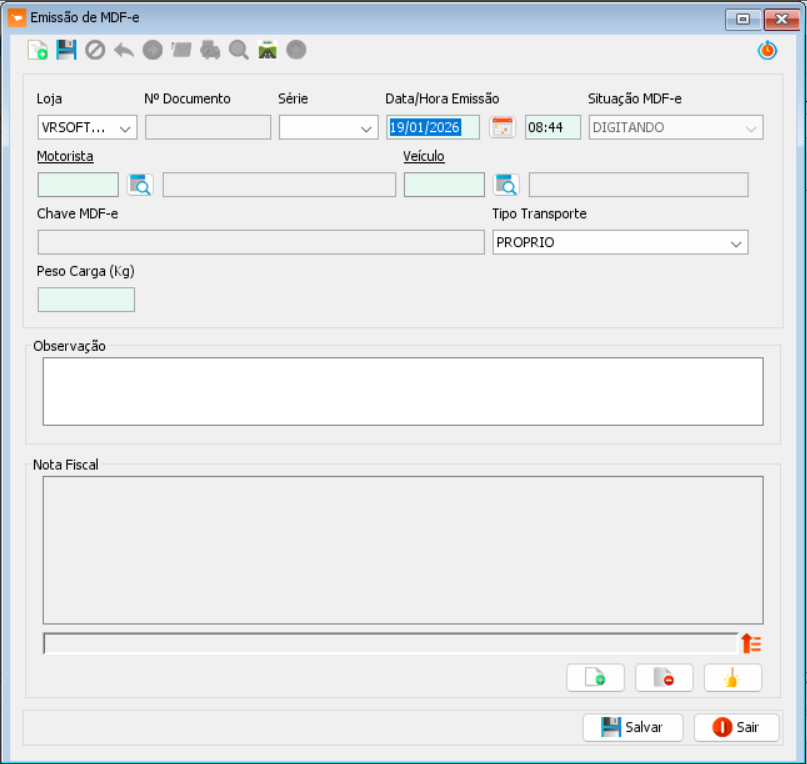The height and width of the screenshot is (764, 807).
Task: Click the Peso Carga (Kg) field
Action: pyautogui.click(x=86, y=300)
